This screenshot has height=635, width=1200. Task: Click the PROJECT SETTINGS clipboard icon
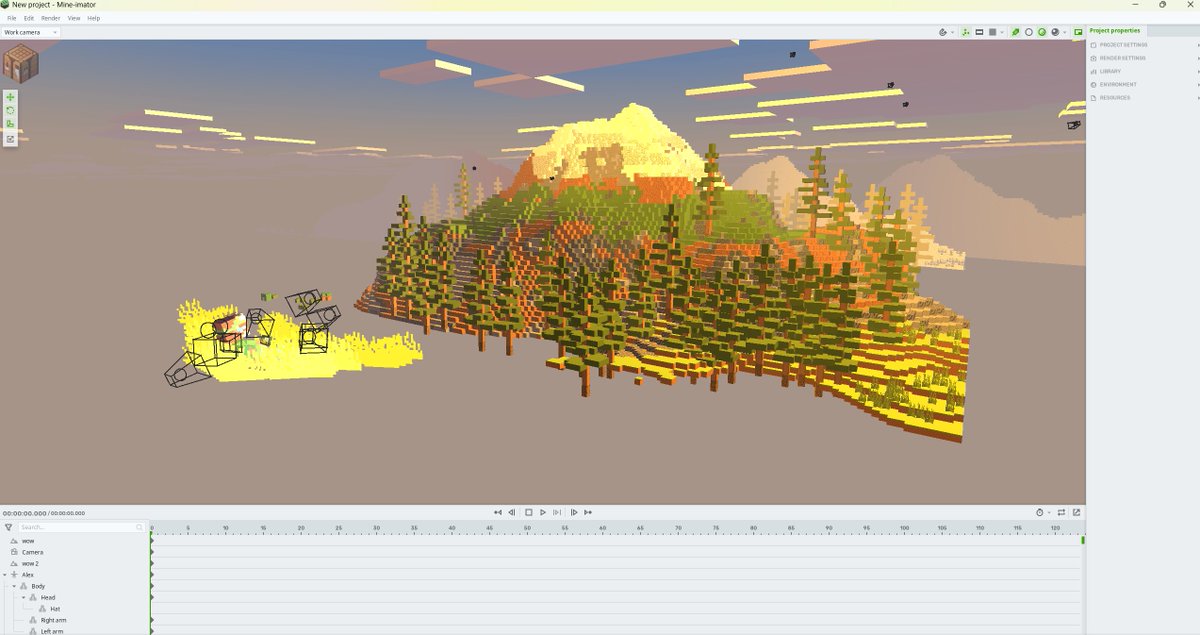tap(1094, 45)
